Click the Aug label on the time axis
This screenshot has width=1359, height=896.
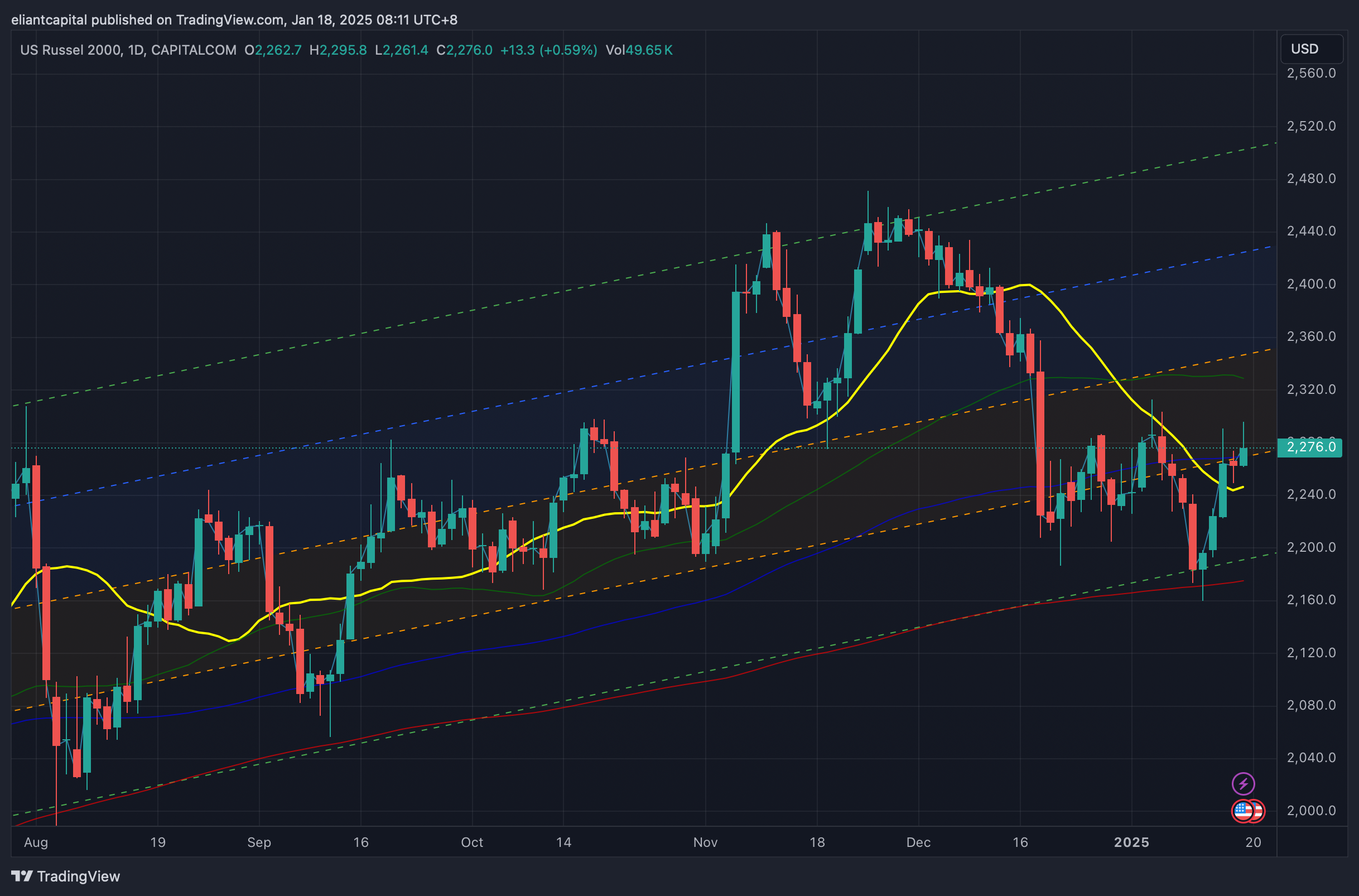[x=36, y=842]
